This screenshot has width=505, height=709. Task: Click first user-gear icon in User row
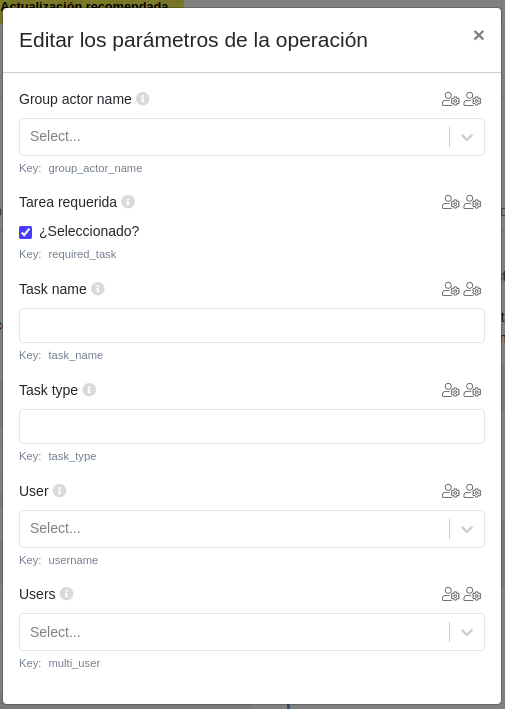click(x=450, y=491)
